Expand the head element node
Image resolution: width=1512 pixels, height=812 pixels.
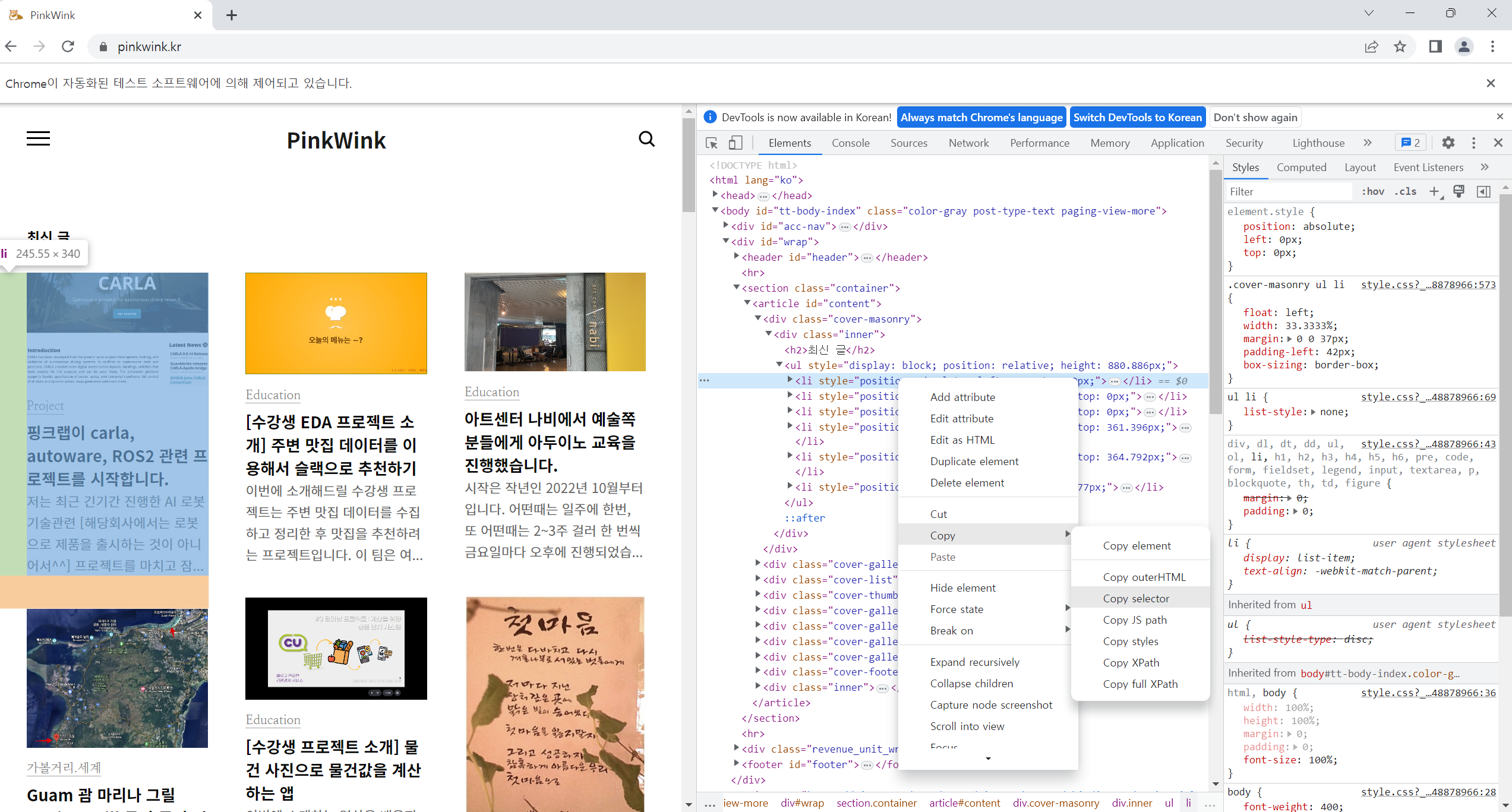click(715, 195)
